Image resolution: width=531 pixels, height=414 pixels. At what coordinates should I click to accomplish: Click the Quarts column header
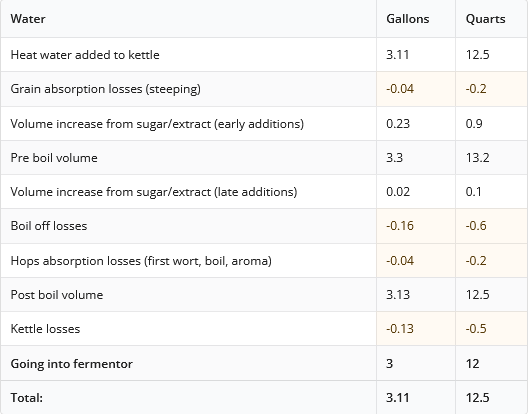pyautogui.click(x=486, y=19)
